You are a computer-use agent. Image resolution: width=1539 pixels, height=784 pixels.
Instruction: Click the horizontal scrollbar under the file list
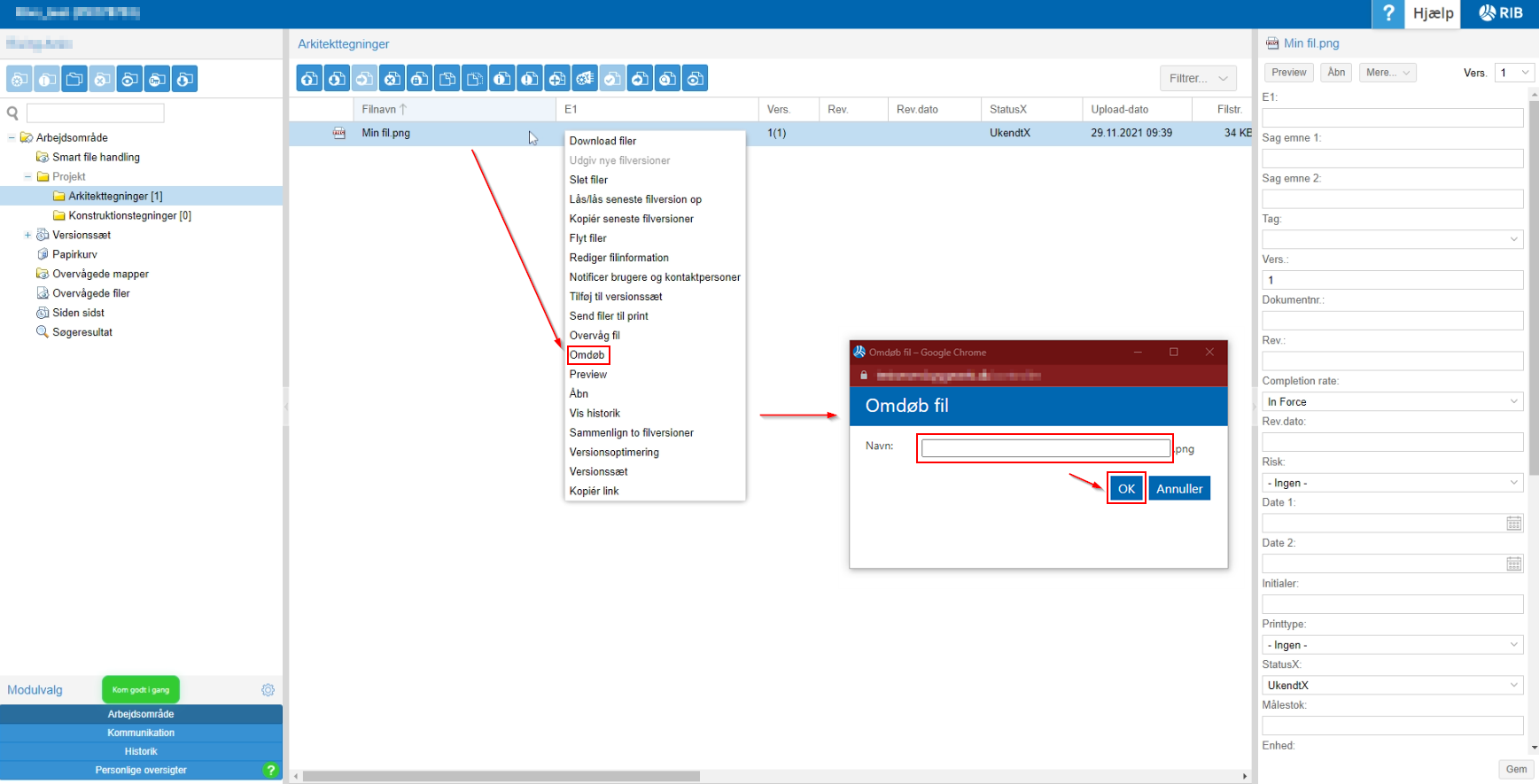501,776
